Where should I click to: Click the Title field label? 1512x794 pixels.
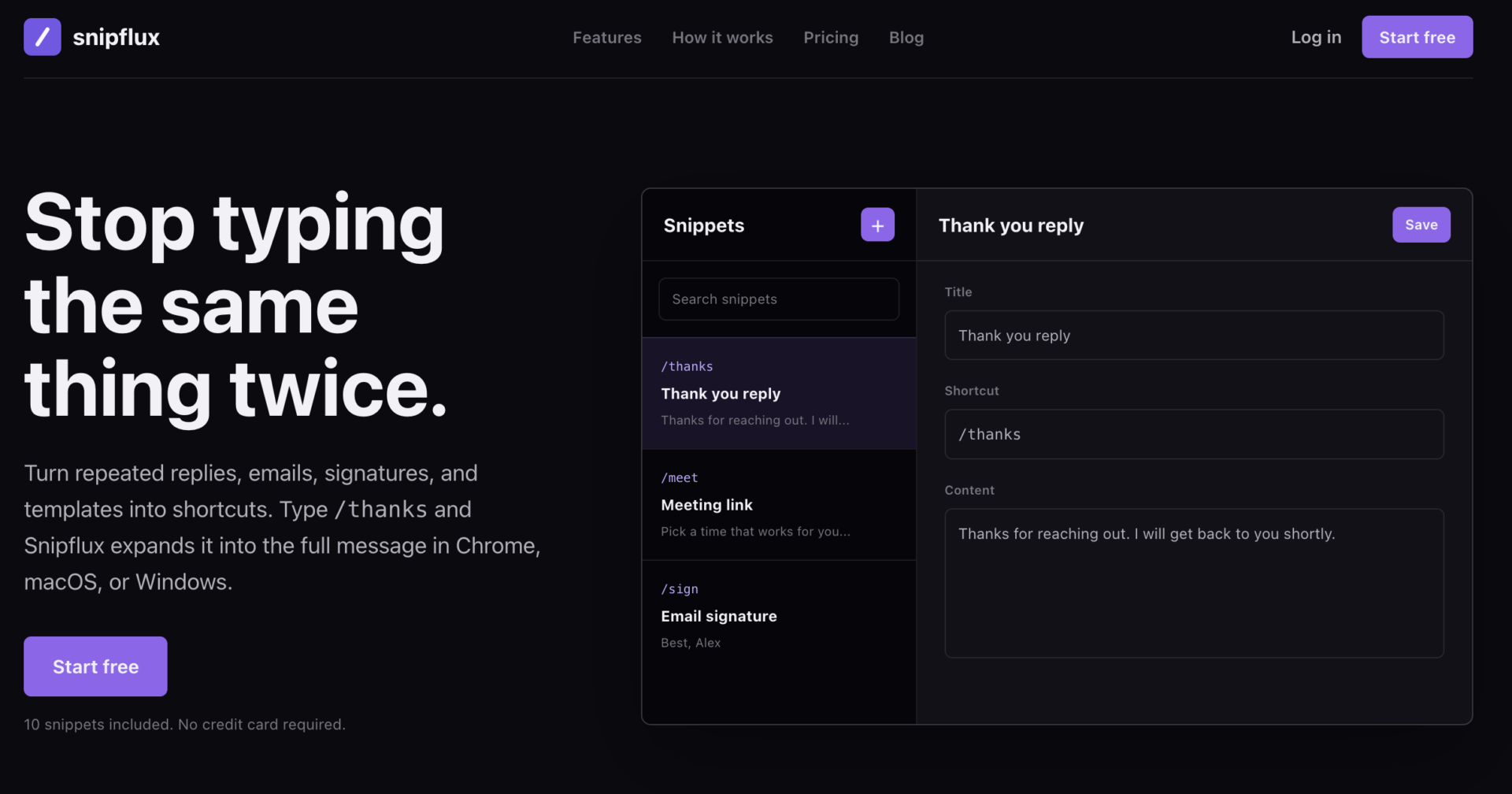pyautogui.click(x=958, y=291)
